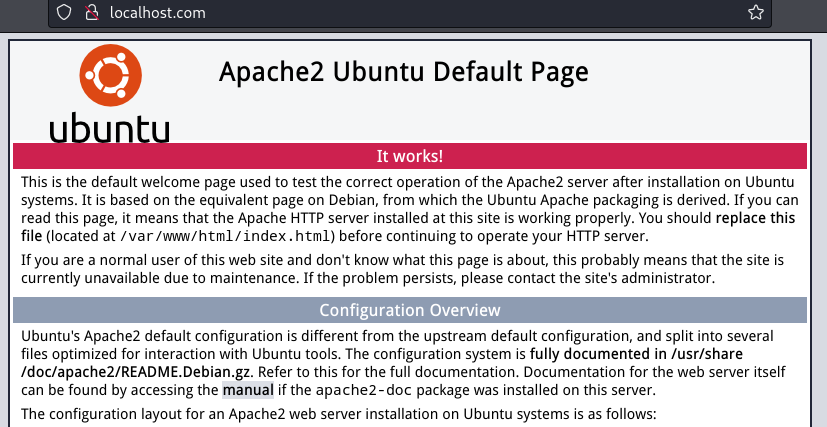Click the black 'ubuntu' wordmark below the logo
The width and height of the screenshot is (827, 427).
(x=109, y=129)
